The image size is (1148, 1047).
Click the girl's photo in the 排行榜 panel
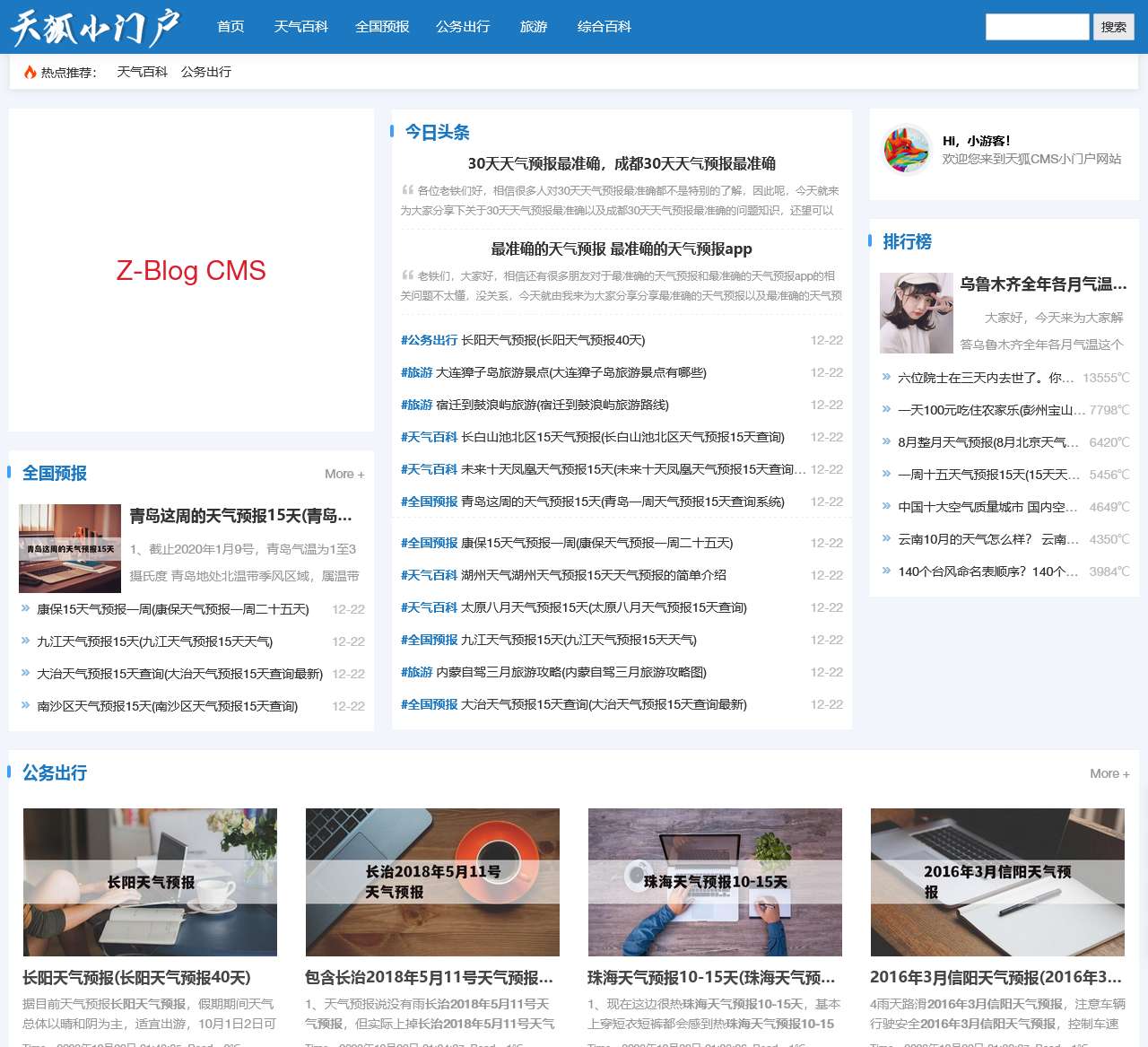[x=917, y=312]
